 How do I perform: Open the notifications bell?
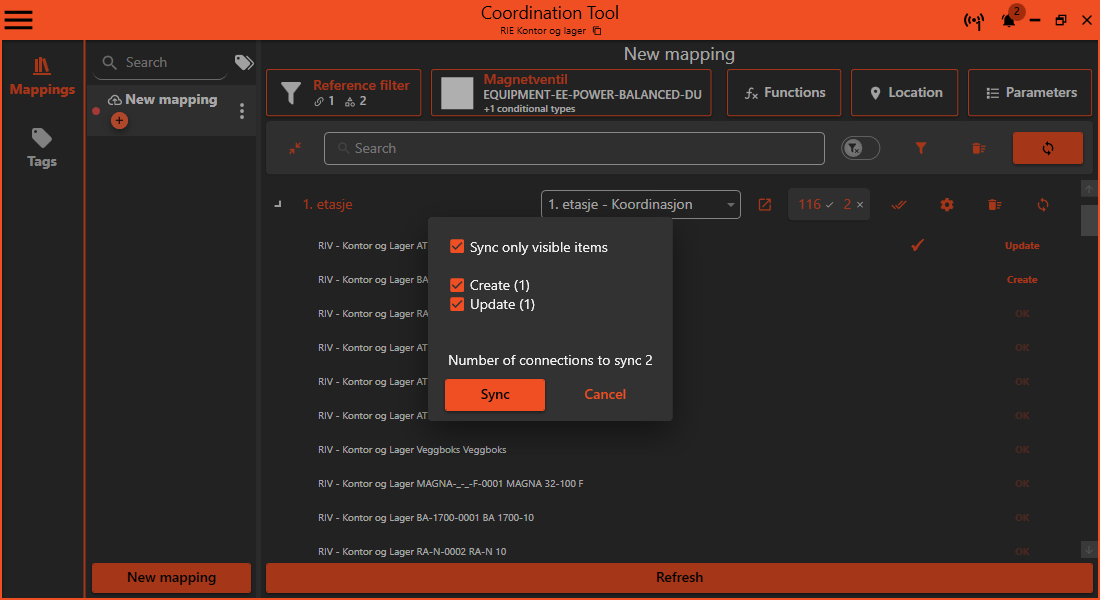pyautogui.click(x=1008, y=20)
